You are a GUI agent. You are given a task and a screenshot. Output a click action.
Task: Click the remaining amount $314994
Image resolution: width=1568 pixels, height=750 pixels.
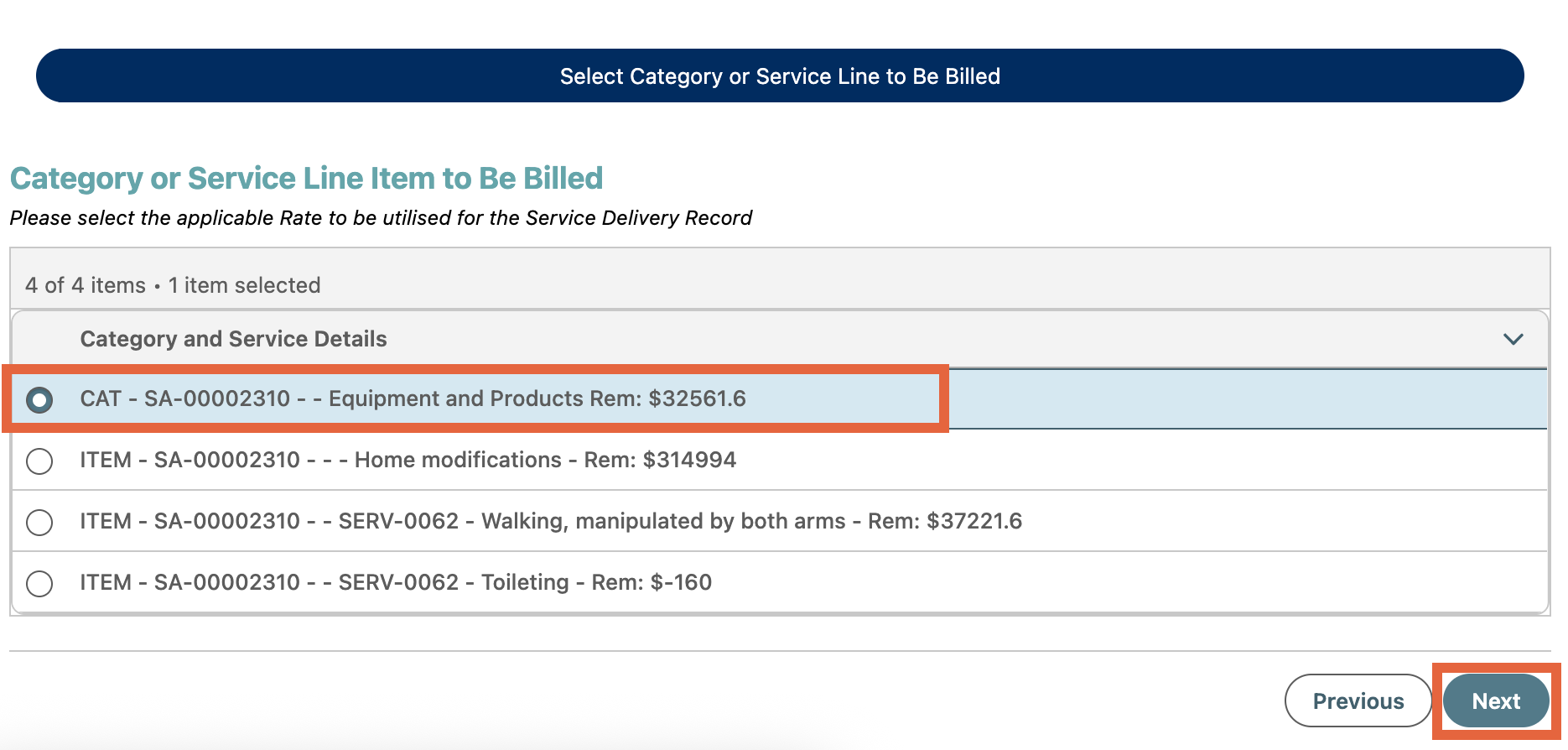(x=689, y=460)
